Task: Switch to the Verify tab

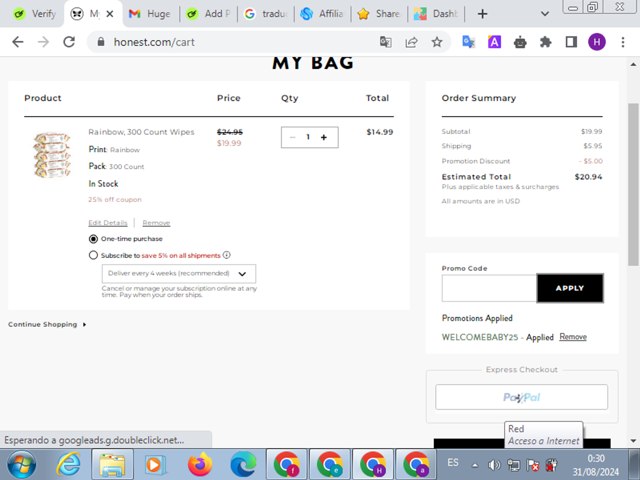Action: 35,14
